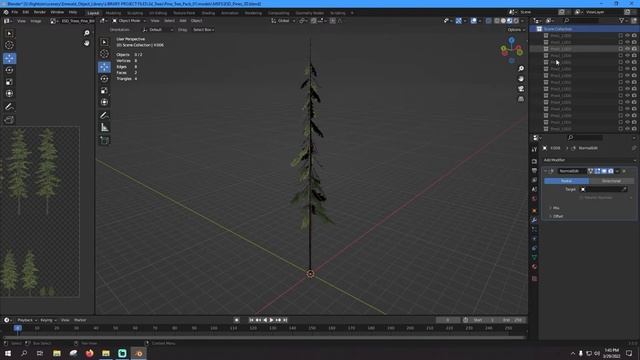
Task: Open the outliner filter funnel dropdown
Action: click(x=623, y=21)
